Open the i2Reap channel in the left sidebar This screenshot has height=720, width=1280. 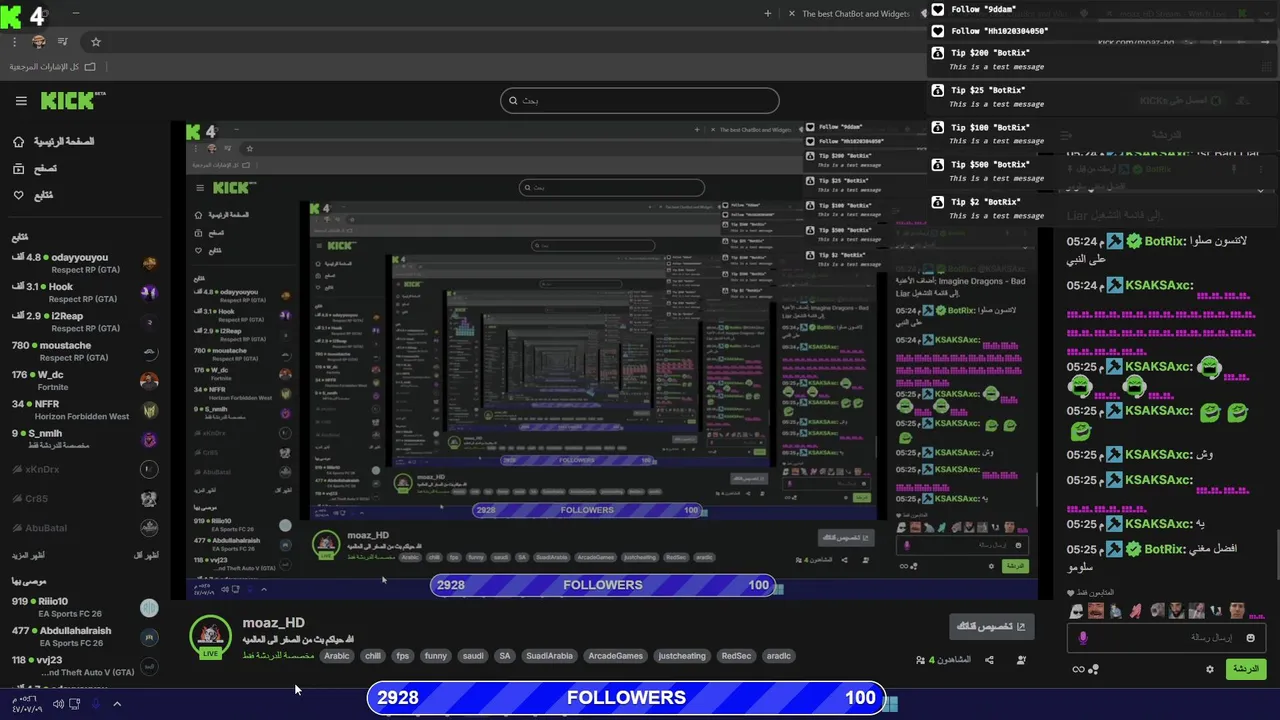(x=84, y=322)
